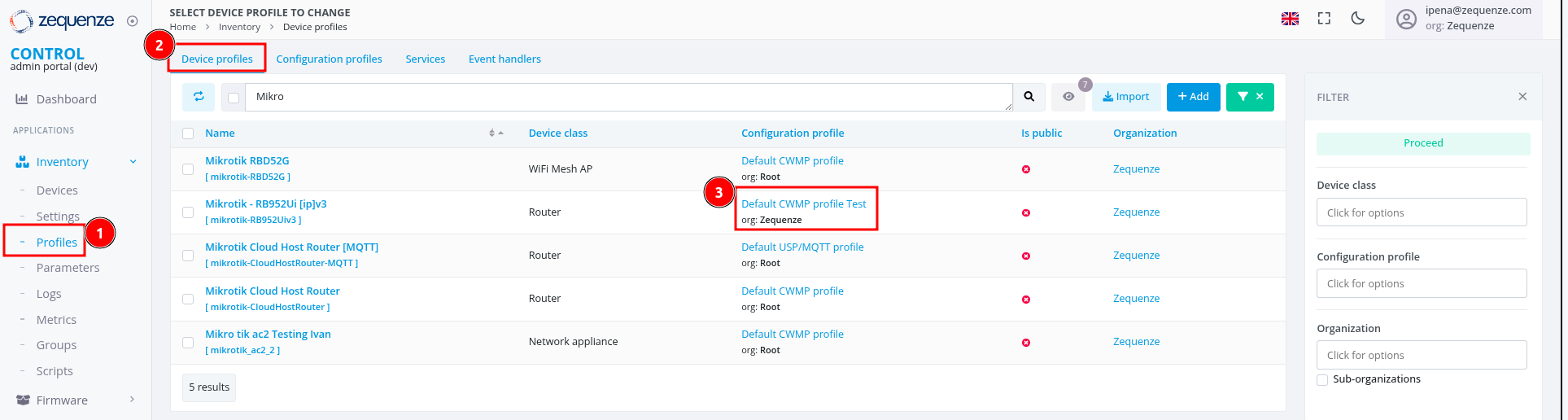Click the Mikro search input field
The image size is (1568, 420).
point(627,97)
